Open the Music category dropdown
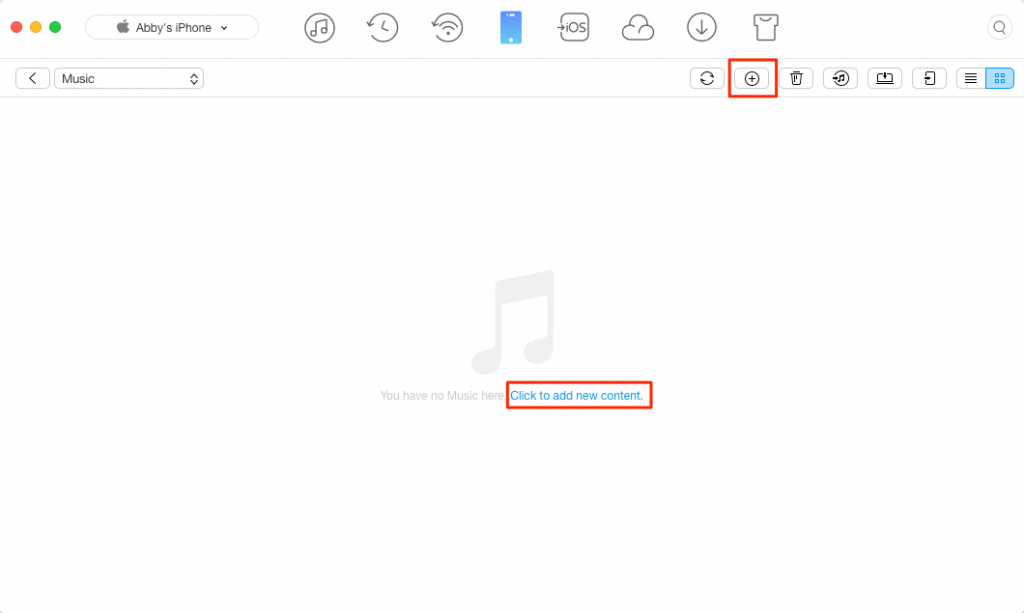Viewport: 1024px width, 613px height. 129,78
